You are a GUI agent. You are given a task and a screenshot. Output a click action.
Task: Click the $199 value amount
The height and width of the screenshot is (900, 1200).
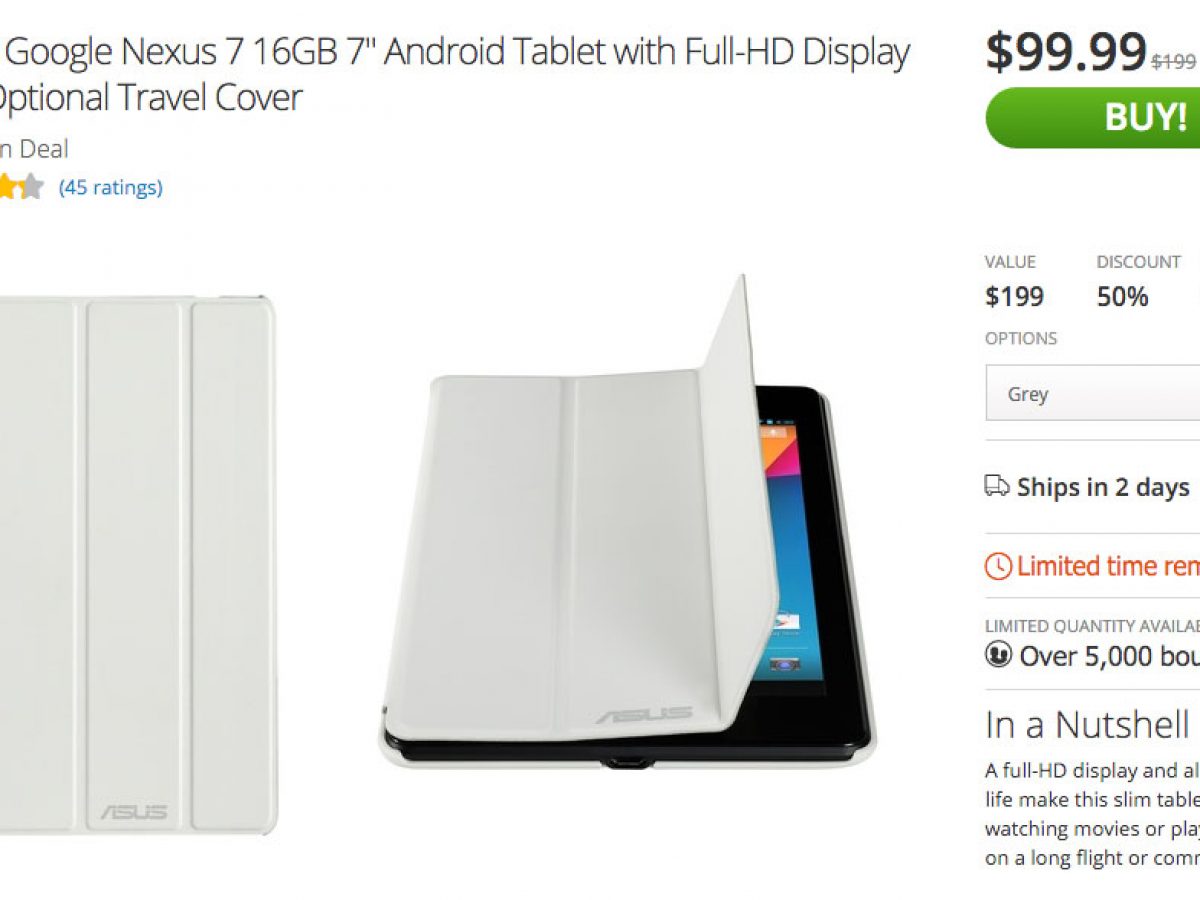point(1014,297)
